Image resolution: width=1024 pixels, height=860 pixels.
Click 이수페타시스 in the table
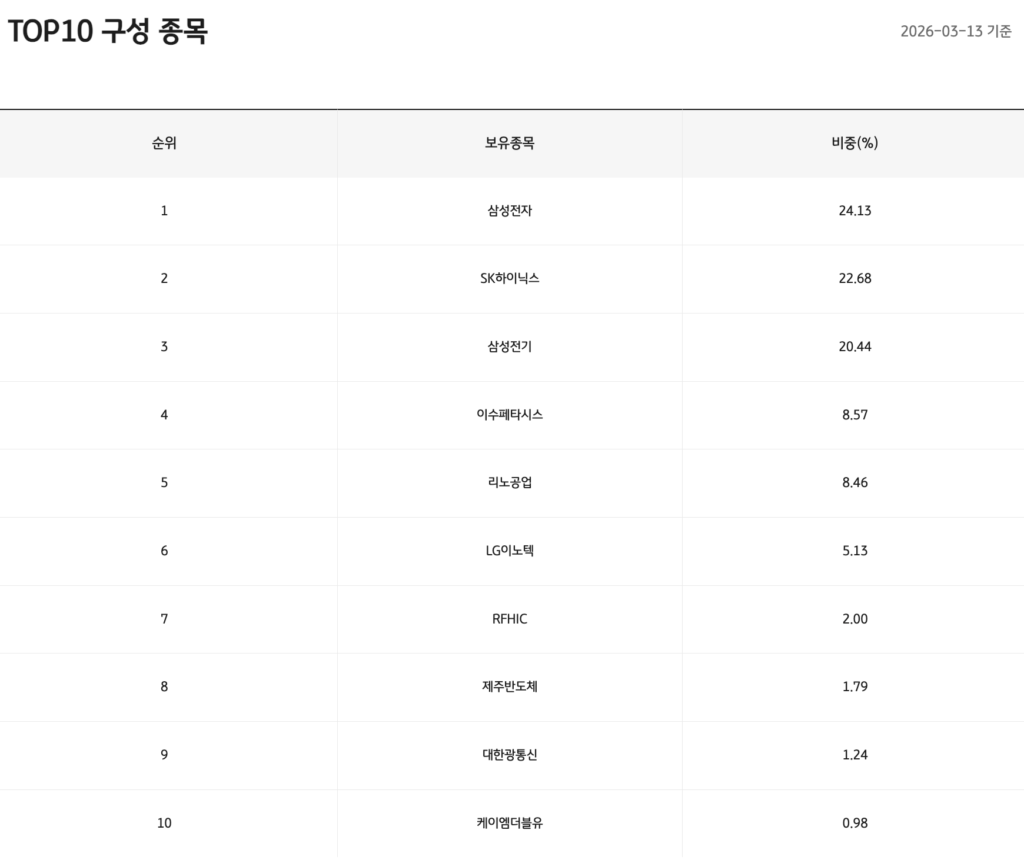click(509, 415)
